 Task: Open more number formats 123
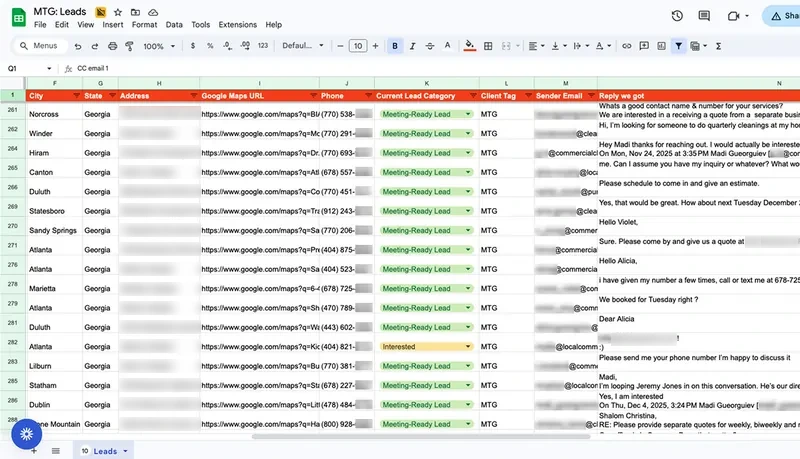click(x=263, y=45)
